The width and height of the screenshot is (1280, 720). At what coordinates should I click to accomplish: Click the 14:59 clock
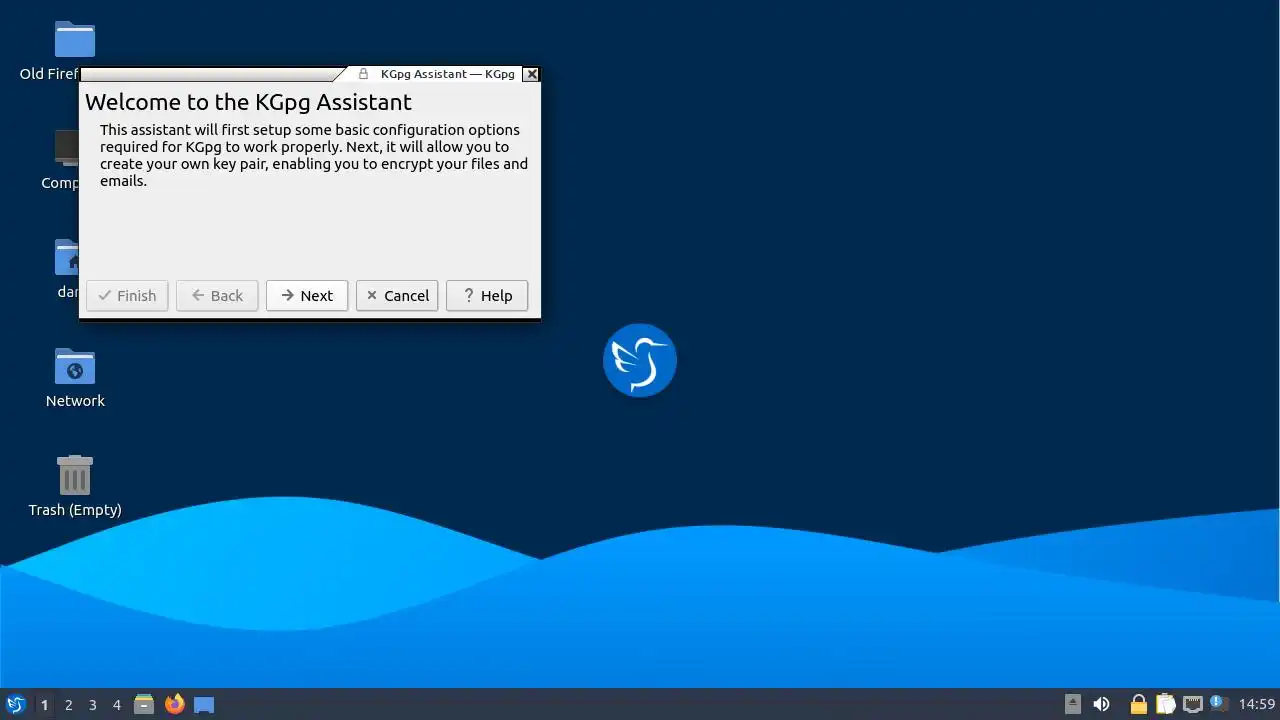click(x=1257, y=705)
